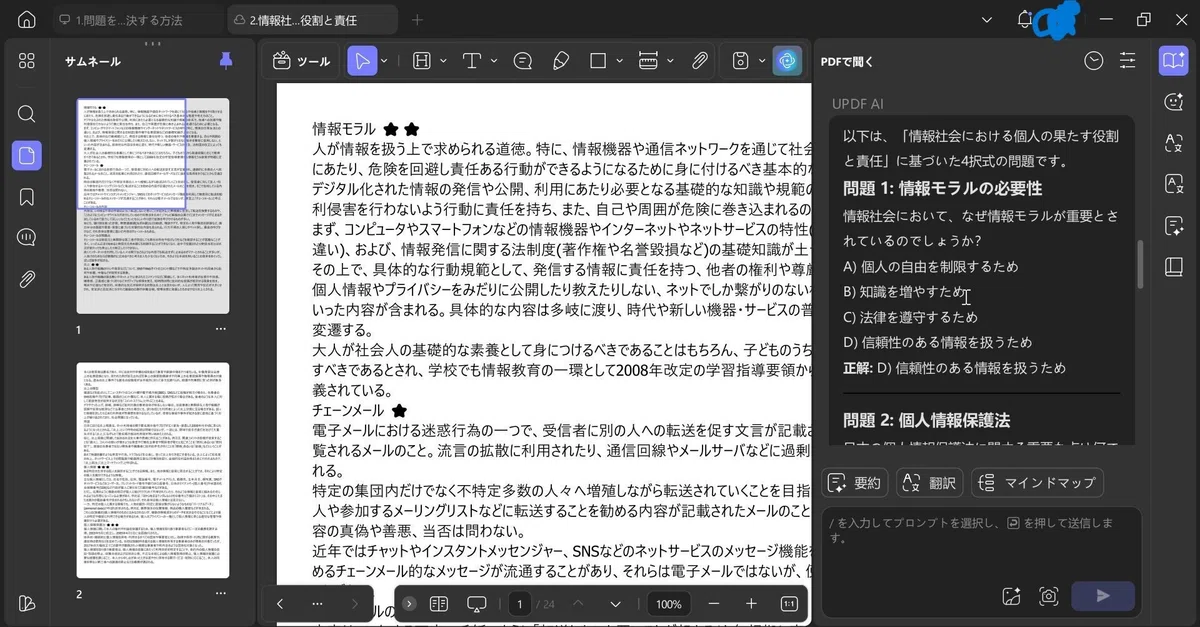
Task: Select the rectangle shape tool
Action: [598, 61]
